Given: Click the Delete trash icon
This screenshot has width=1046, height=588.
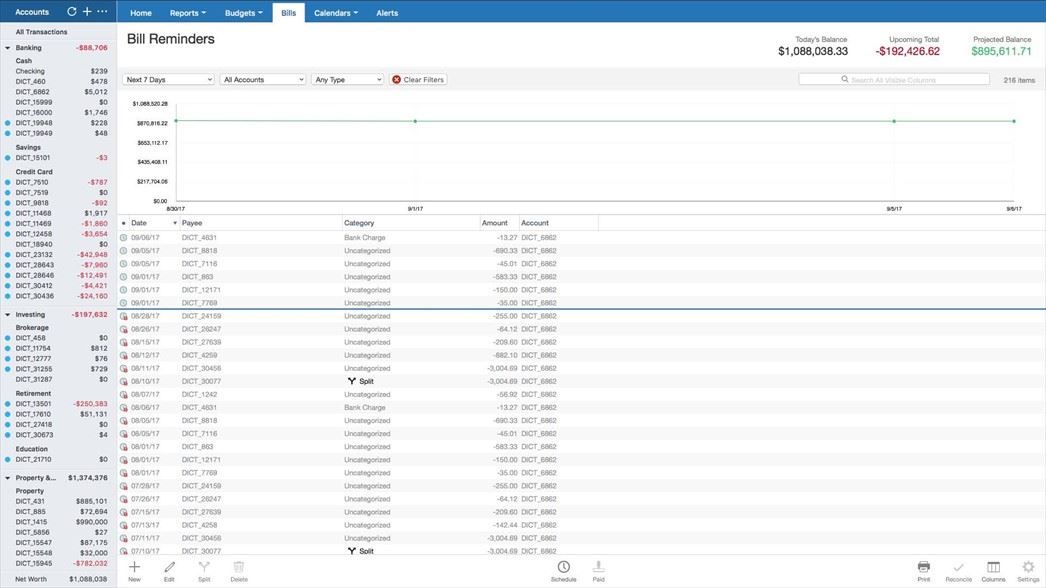Looking at the screenshot, I should pos(239,567).
